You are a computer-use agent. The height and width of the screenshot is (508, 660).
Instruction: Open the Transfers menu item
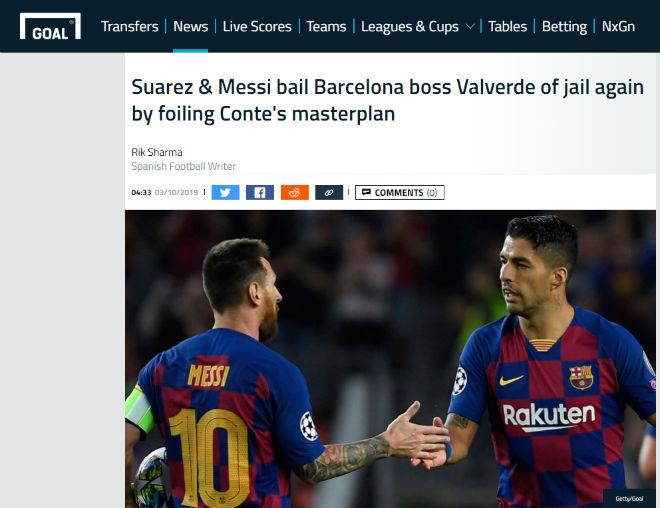click(x=130, y=27)
